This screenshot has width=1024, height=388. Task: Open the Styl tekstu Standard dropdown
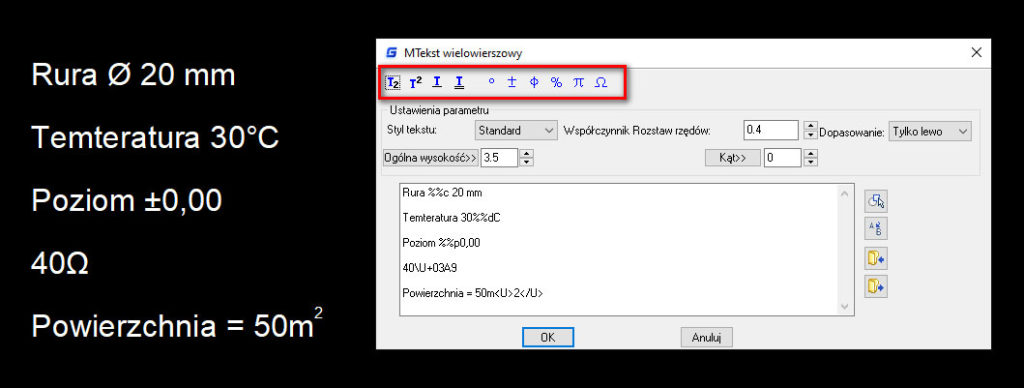[x=516, y=131]
